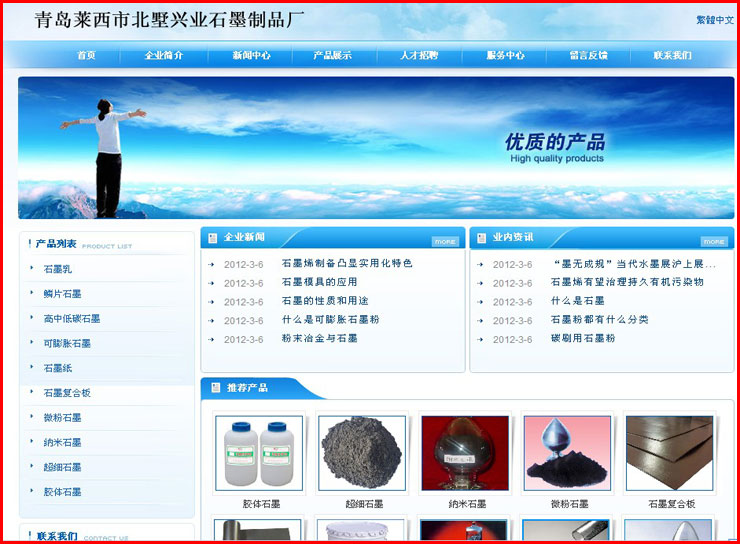
Task: Open product category 高中低碳石墨
Action: pyautogui.click(x=72, y=318)
